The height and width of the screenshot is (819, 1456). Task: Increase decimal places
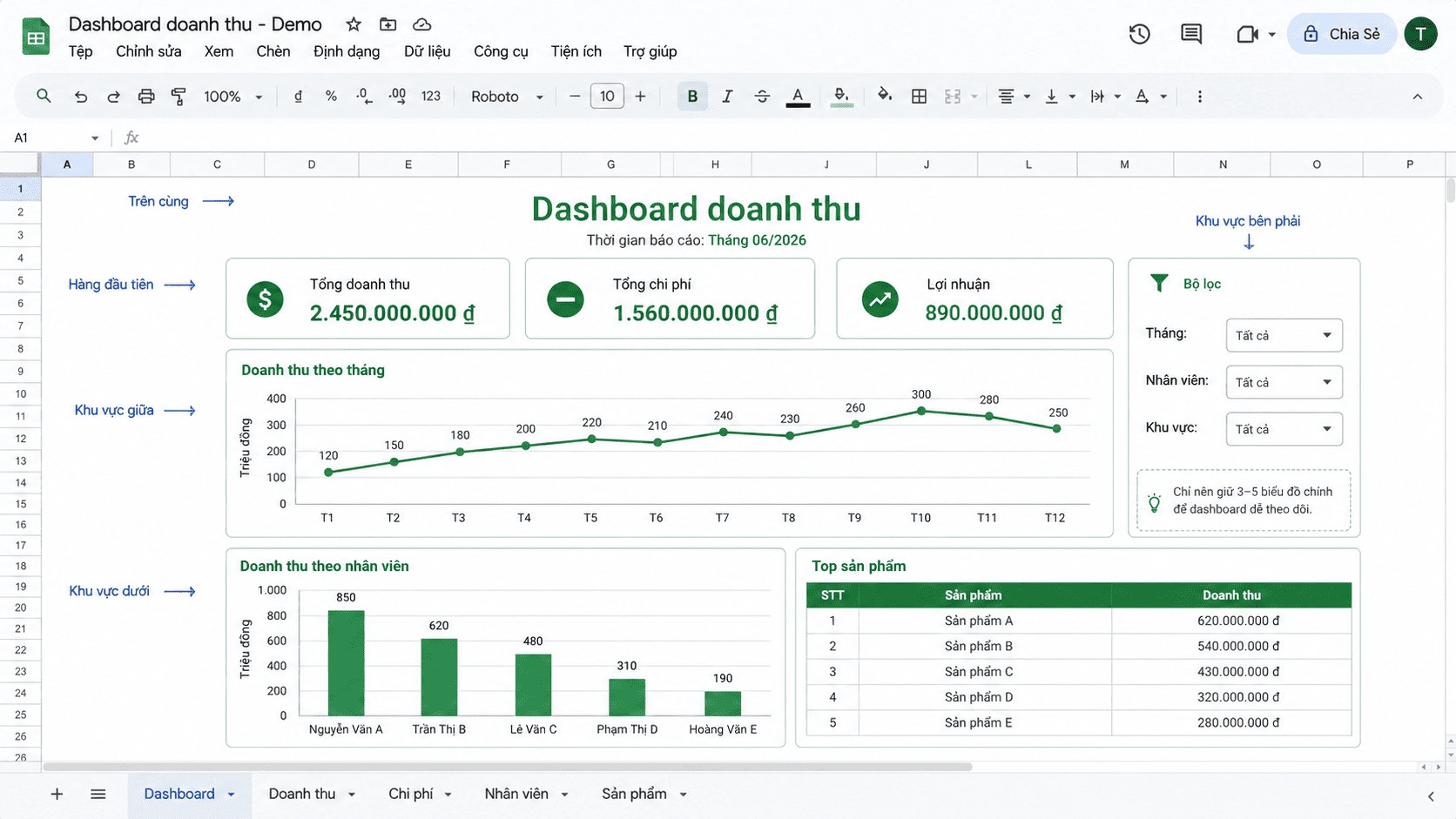tap(397, 97)
